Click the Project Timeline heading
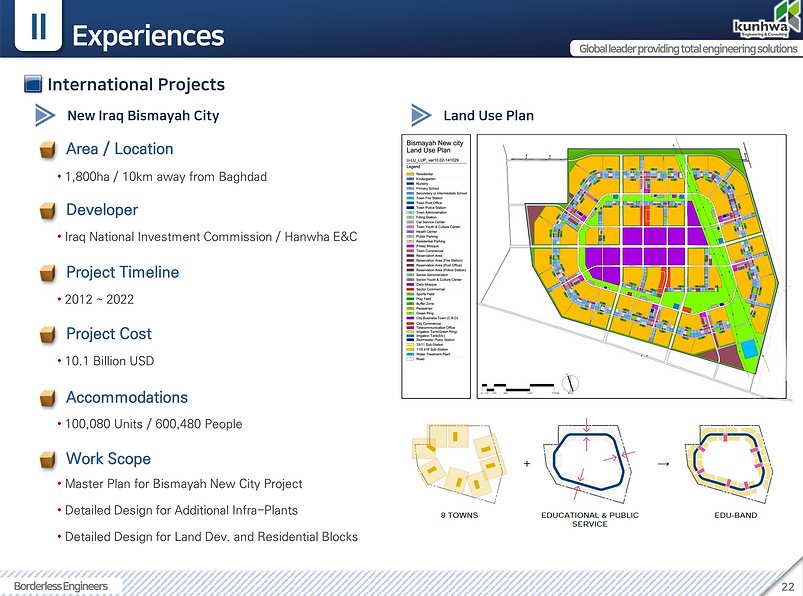 pyautogui.click(x=122, y=272)
